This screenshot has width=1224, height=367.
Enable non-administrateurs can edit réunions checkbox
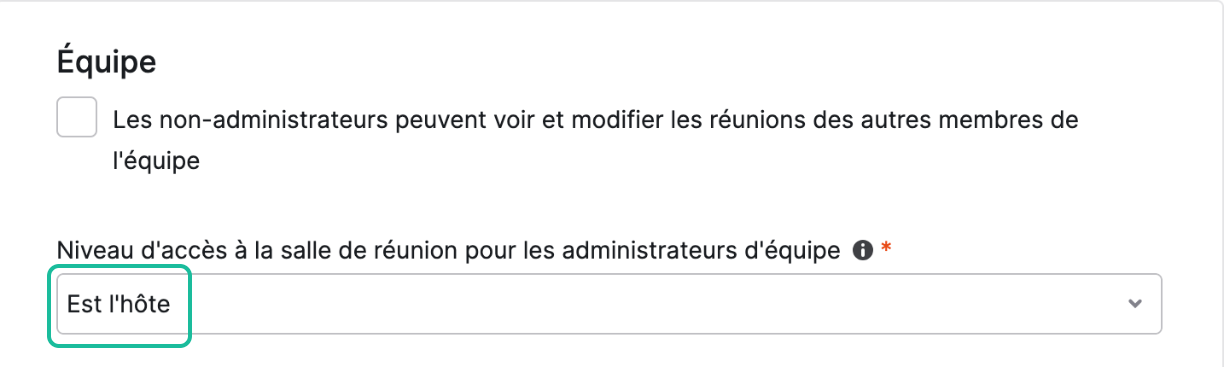pyautogui.click(x=77, y=118)
